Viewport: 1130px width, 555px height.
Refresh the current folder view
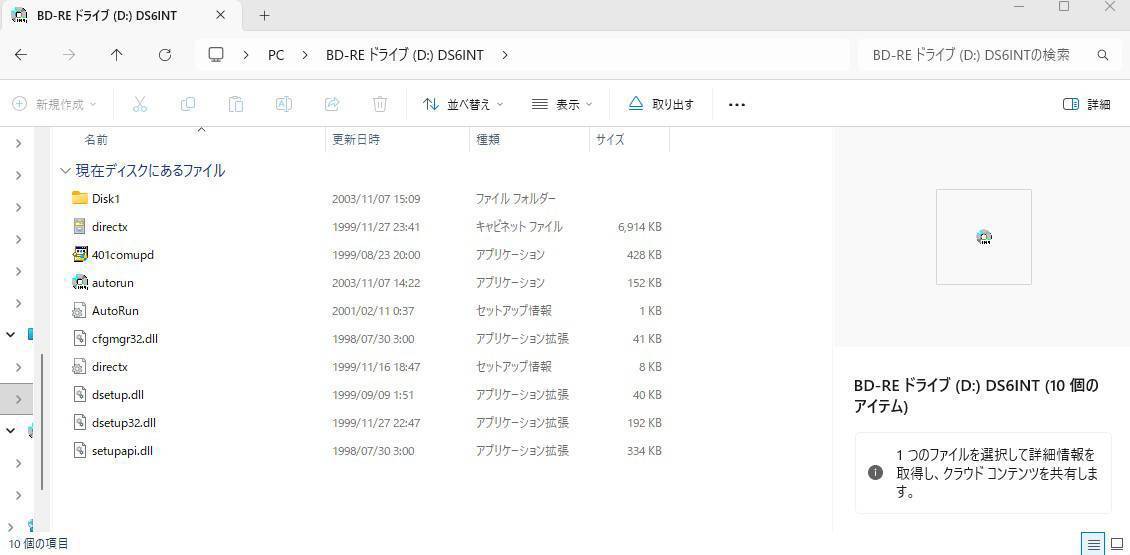tap(165, 55)
